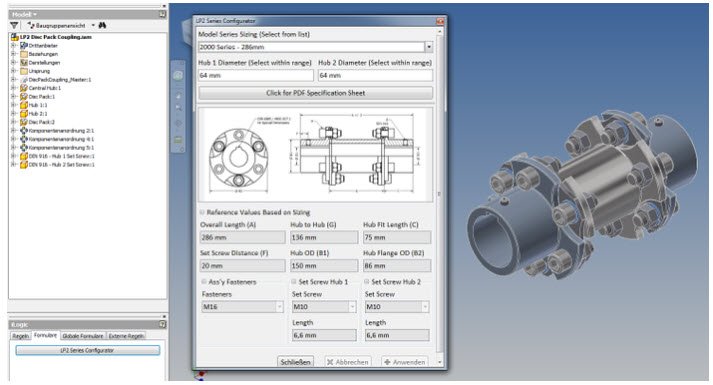Click the Hub Flange OD (B2) value field
Image resolution: width=713 pixels, height=385 pixels.
pyautogui.click(x=397, y=265)
